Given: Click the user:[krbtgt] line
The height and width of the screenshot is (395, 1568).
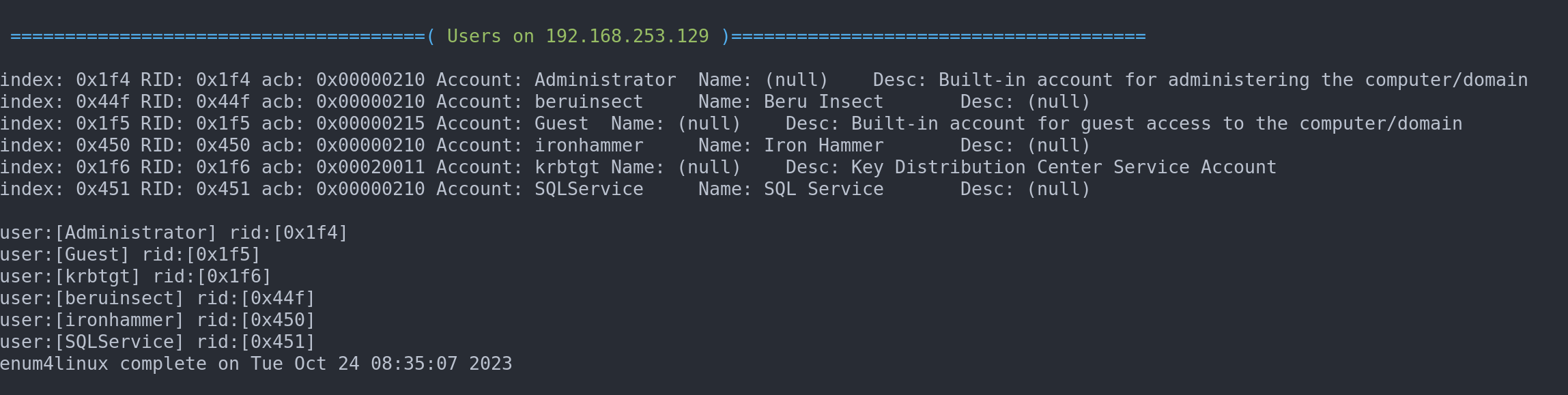Looking at the screenshot, I should pyautogui.click(x=135, y=277).
